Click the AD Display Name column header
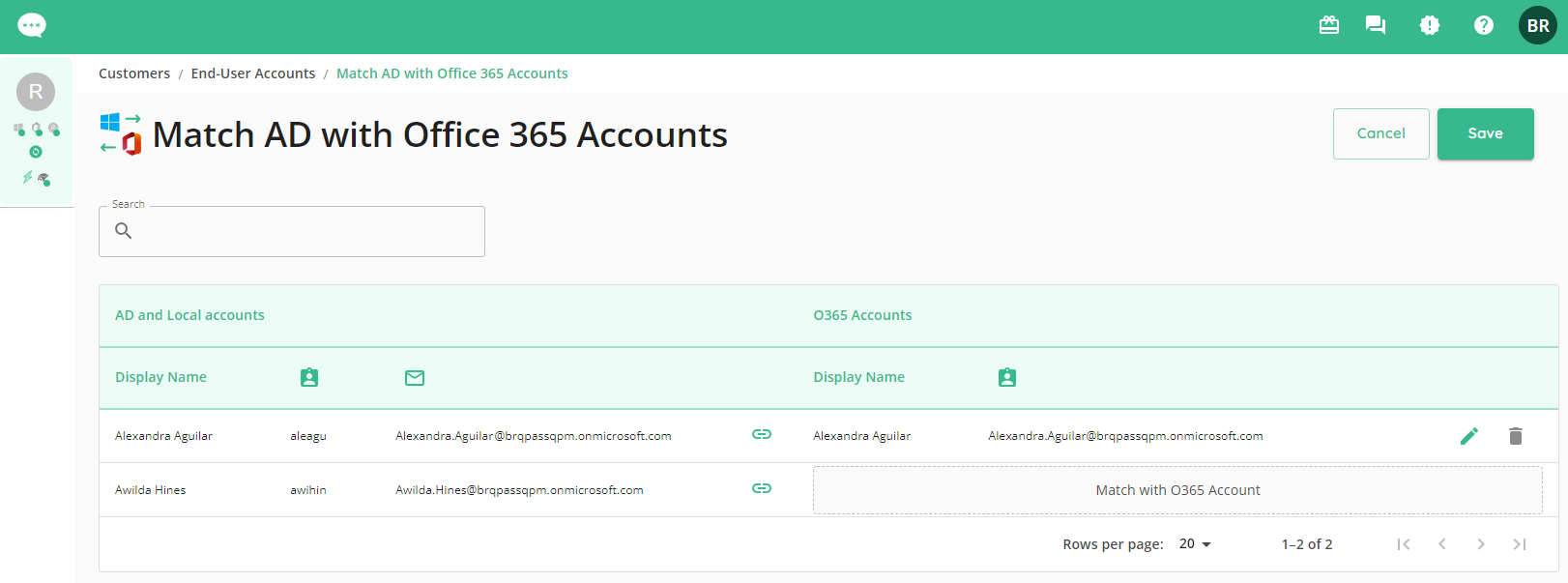Image resolution: width=1568 pixels, height=583 pixels. click(x=161, y=377)
